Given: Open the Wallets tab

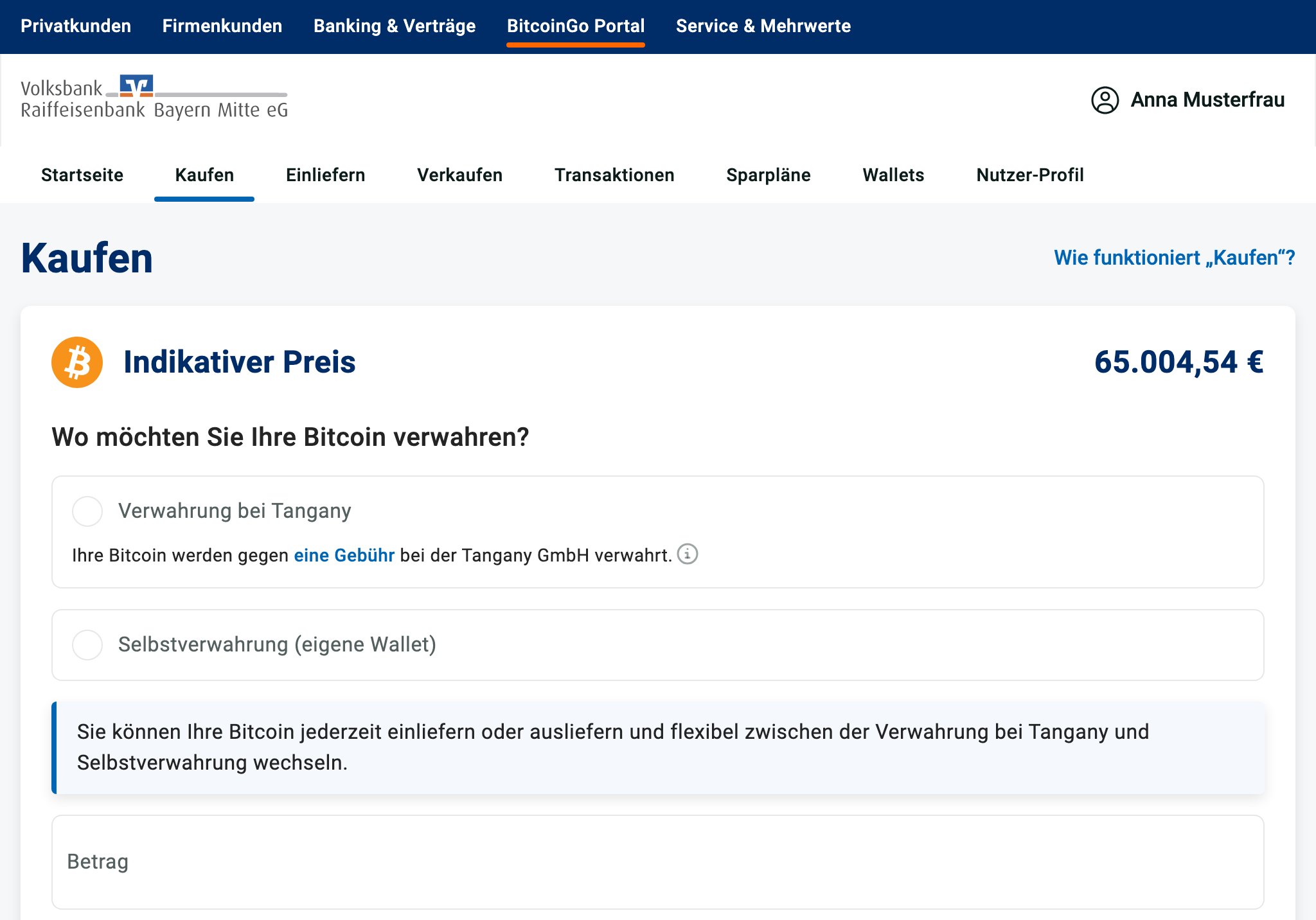Looking at the screenshot, I should coord(893,175).
